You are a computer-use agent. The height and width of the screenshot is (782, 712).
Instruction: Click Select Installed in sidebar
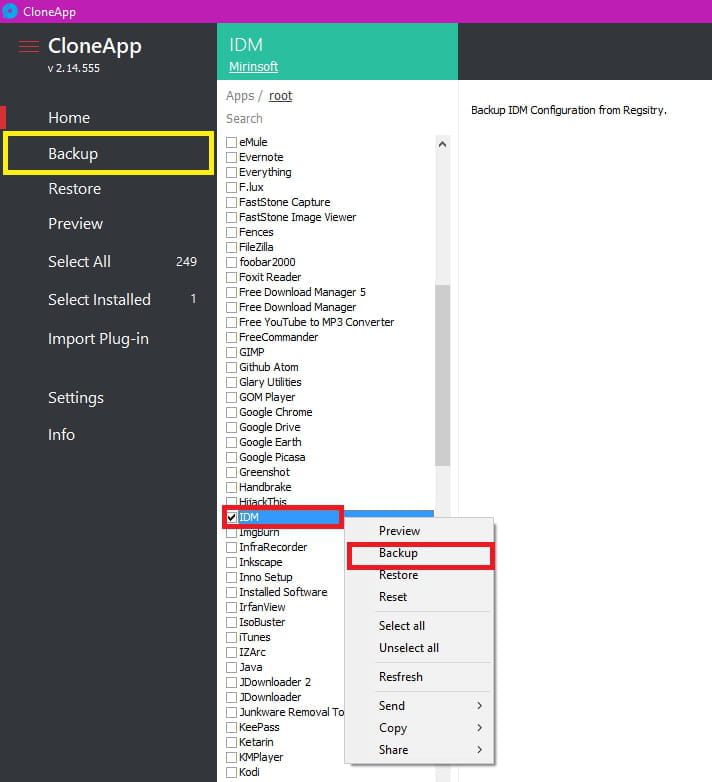point(99,299)
